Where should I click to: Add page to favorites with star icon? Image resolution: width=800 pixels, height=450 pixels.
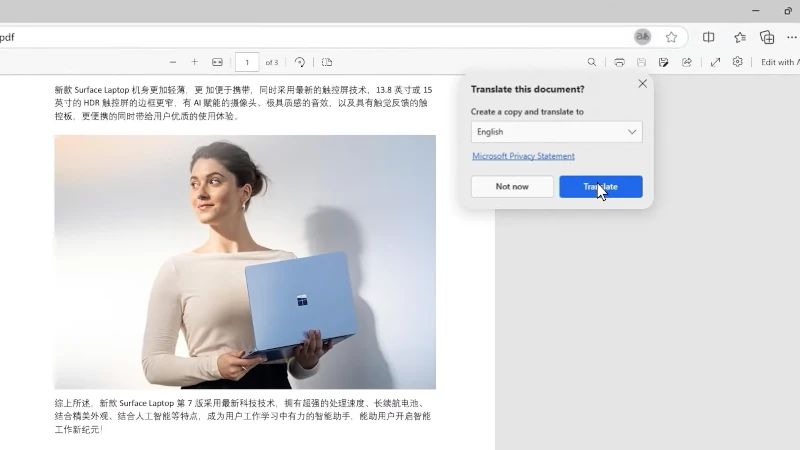671,37
